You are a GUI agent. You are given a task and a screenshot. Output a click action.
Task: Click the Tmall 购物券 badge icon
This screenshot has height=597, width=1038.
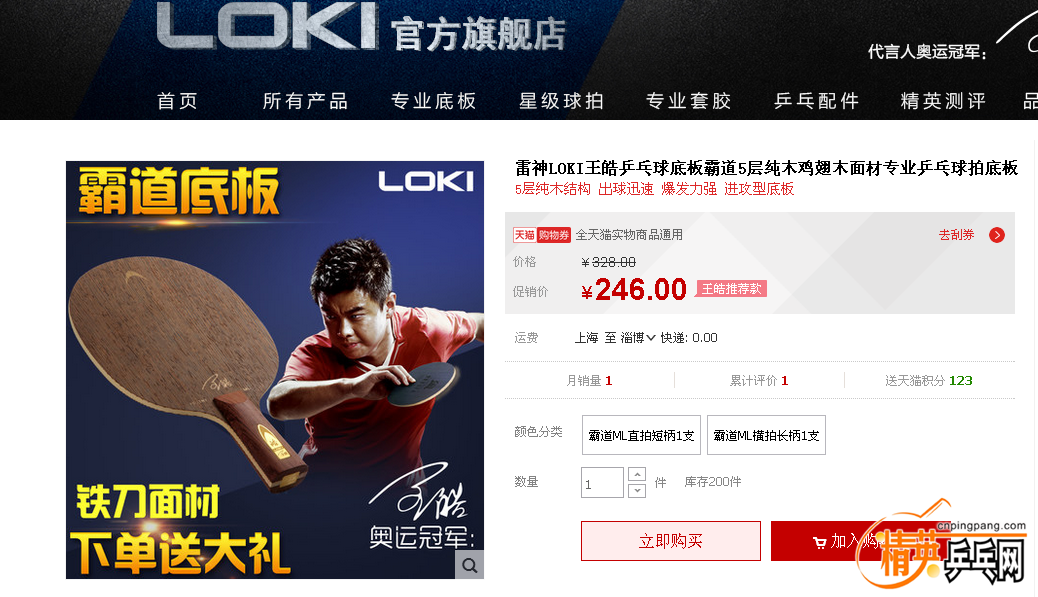[x=542, y=235]
